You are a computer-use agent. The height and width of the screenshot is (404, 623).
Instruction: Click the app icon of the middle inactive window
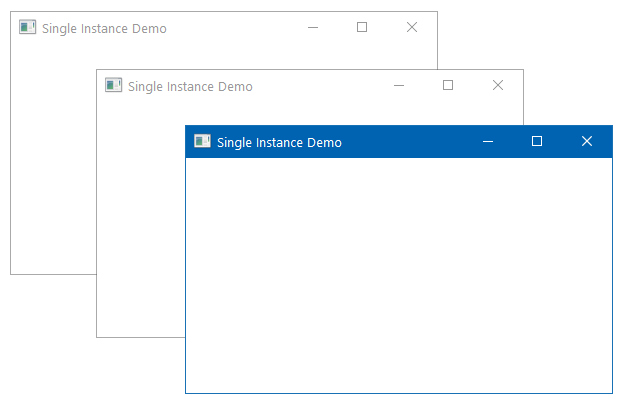pos(113,85)
